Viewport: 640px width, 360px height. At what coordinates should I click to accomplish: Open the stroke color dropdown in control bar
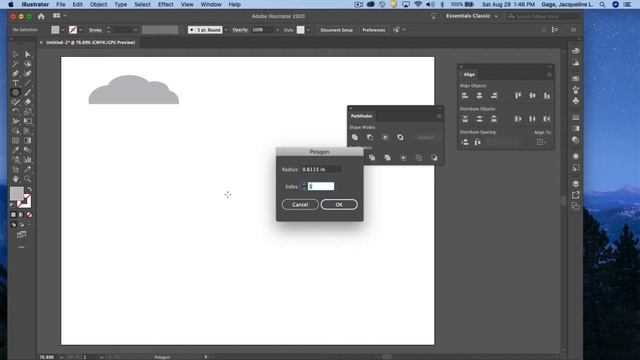coord(80,30)
